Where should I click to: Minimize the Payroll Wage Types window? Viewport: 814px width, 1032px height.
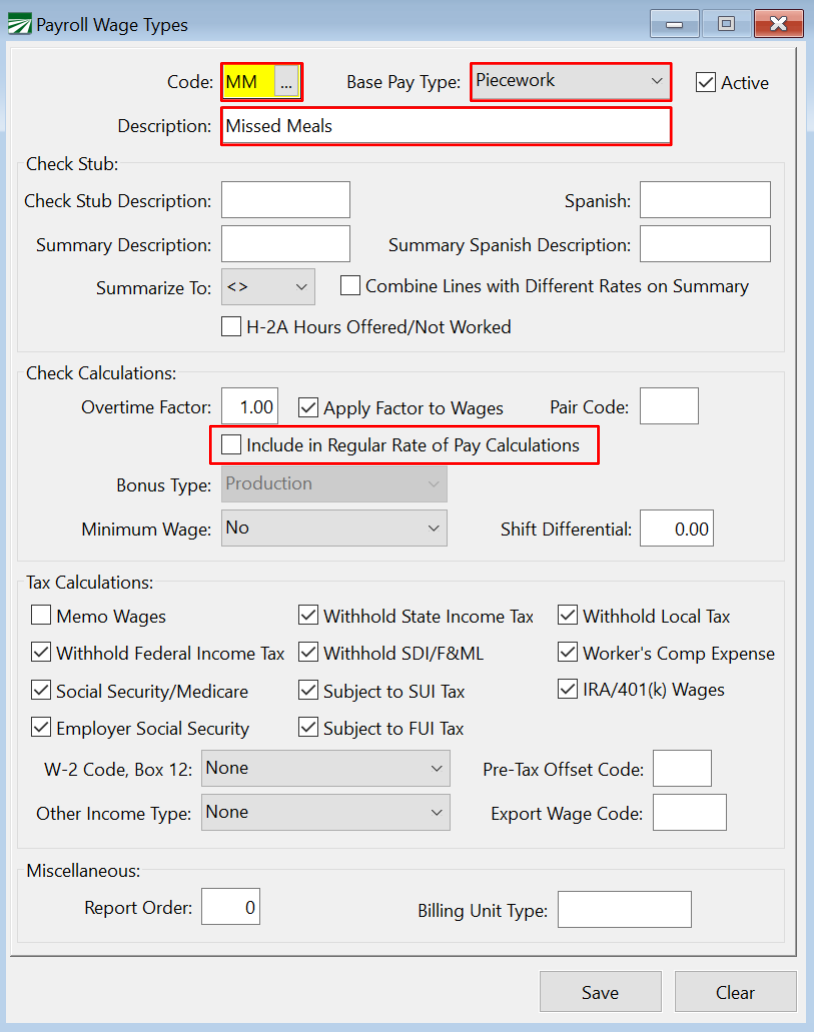[x=674, y=24]
